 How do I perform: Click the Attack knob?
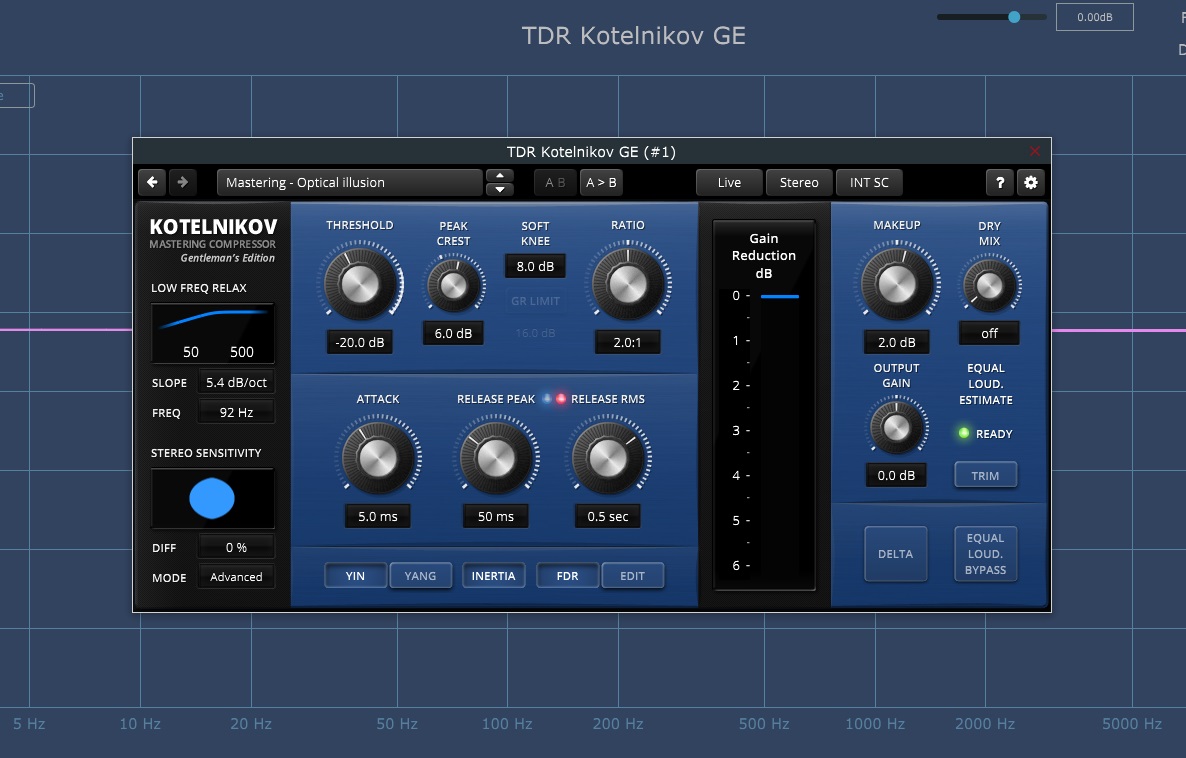pos(377,458)
